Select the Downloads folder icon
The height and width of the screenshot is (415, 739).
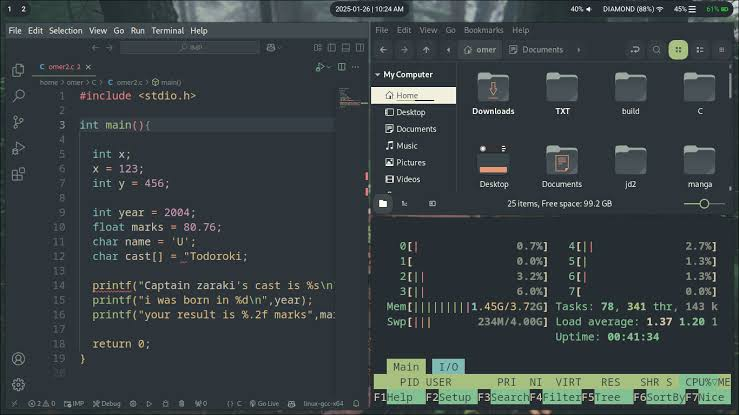493,87
